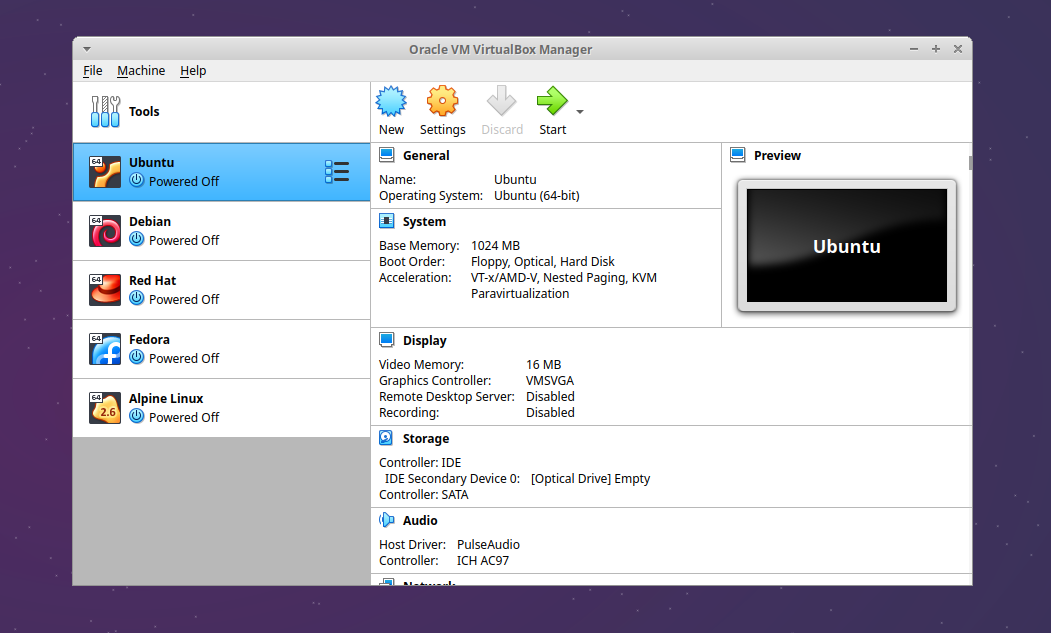The width and height of the screenshot is (1051, 633).
Task: Click the Audio speaker section icon
Action: click(x=387, y=520)
